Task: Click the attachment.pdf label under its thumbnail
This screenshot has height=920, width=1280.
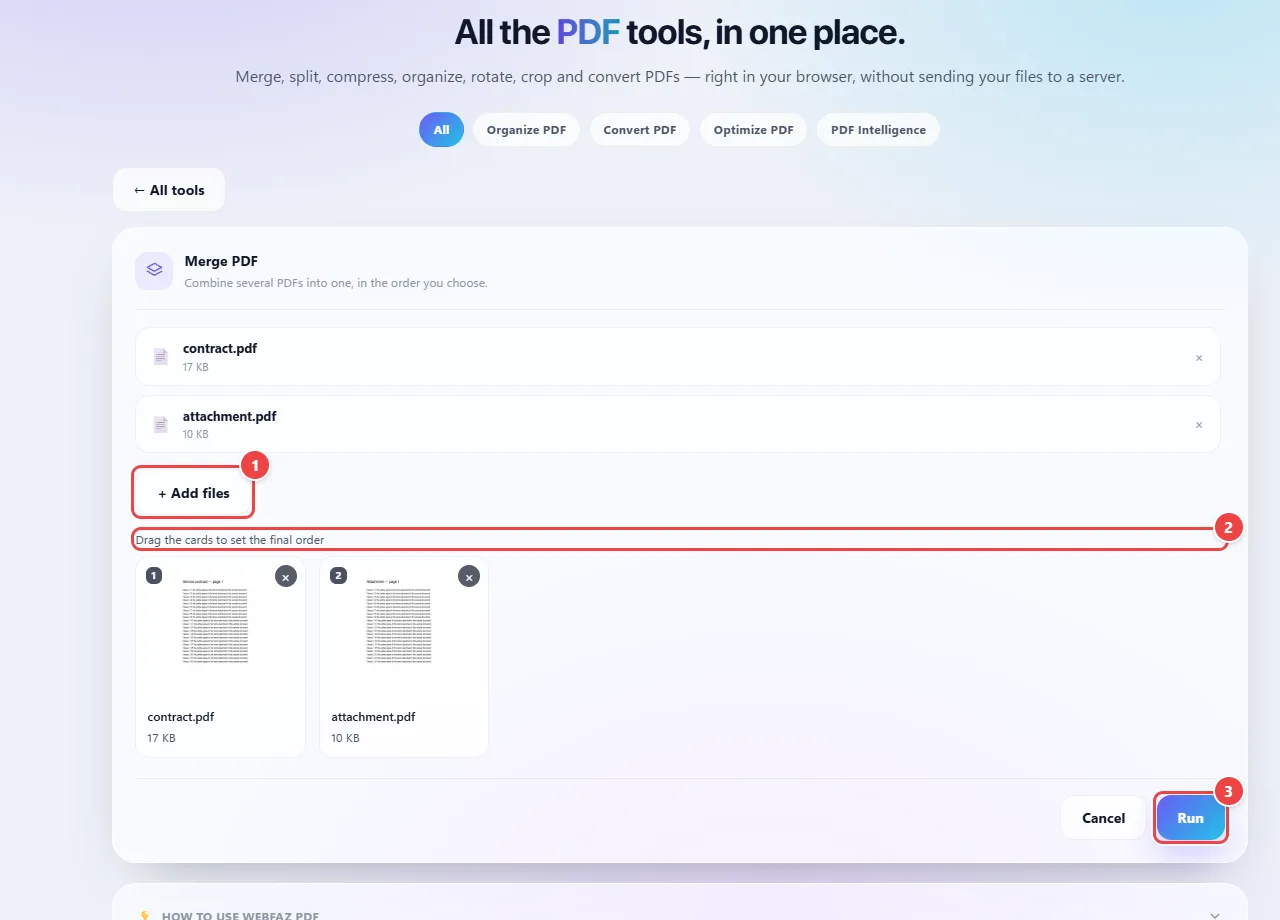Action: point(373,717)
